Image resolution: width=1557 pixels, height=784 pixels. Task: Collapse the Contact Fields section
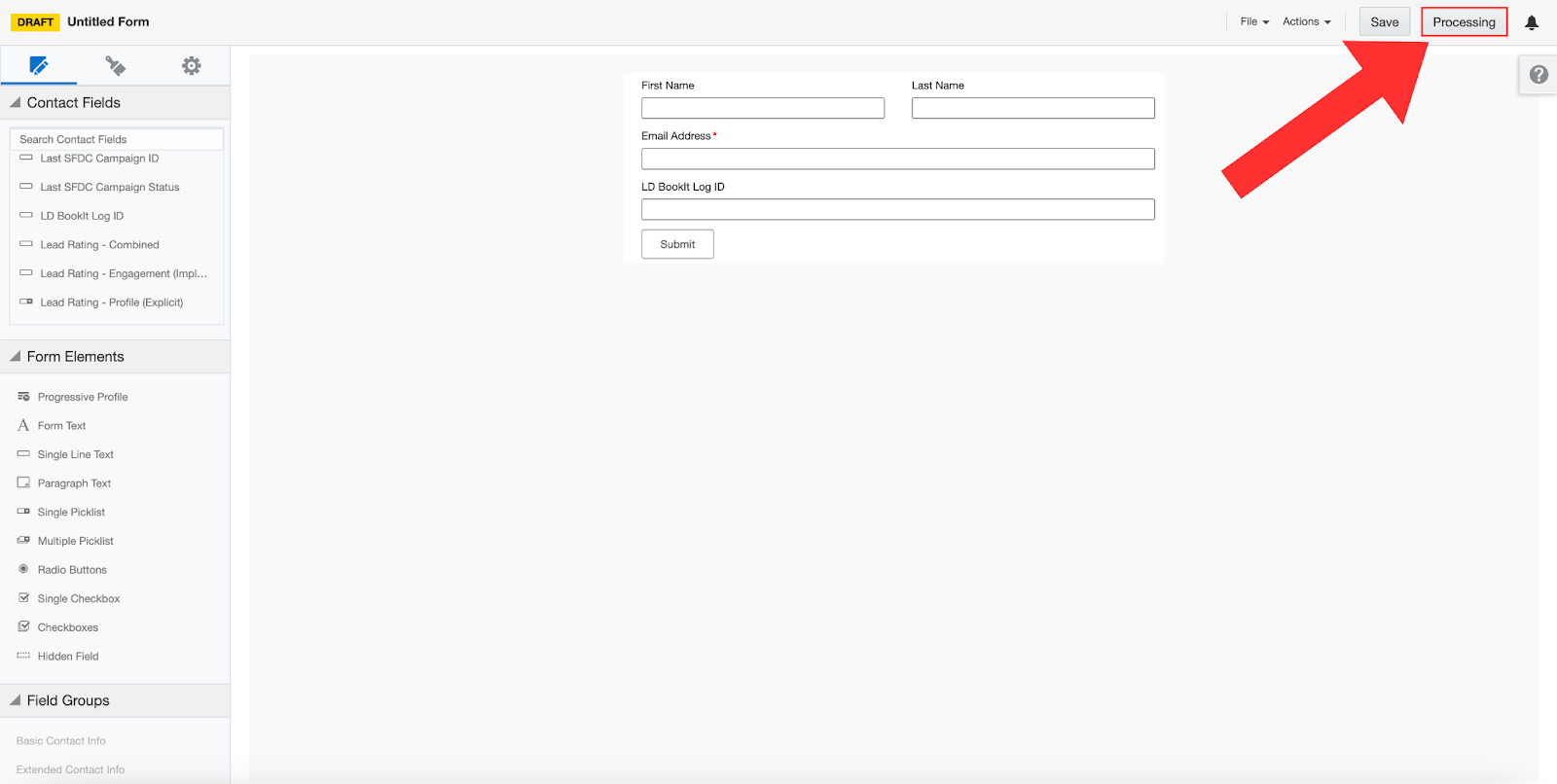point(16,103)
